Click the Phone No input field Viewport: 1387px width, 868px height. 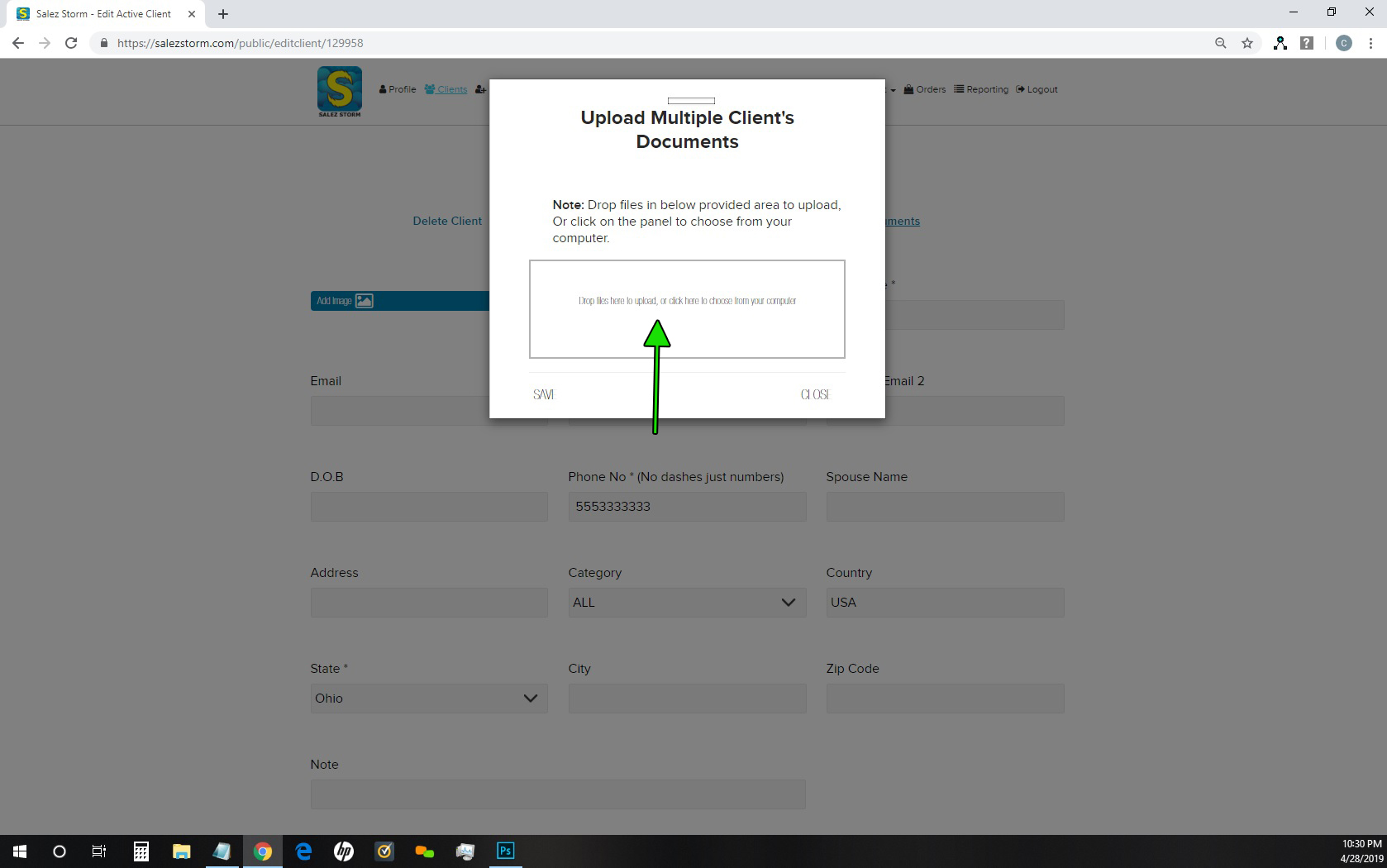(x=686, y=507)
